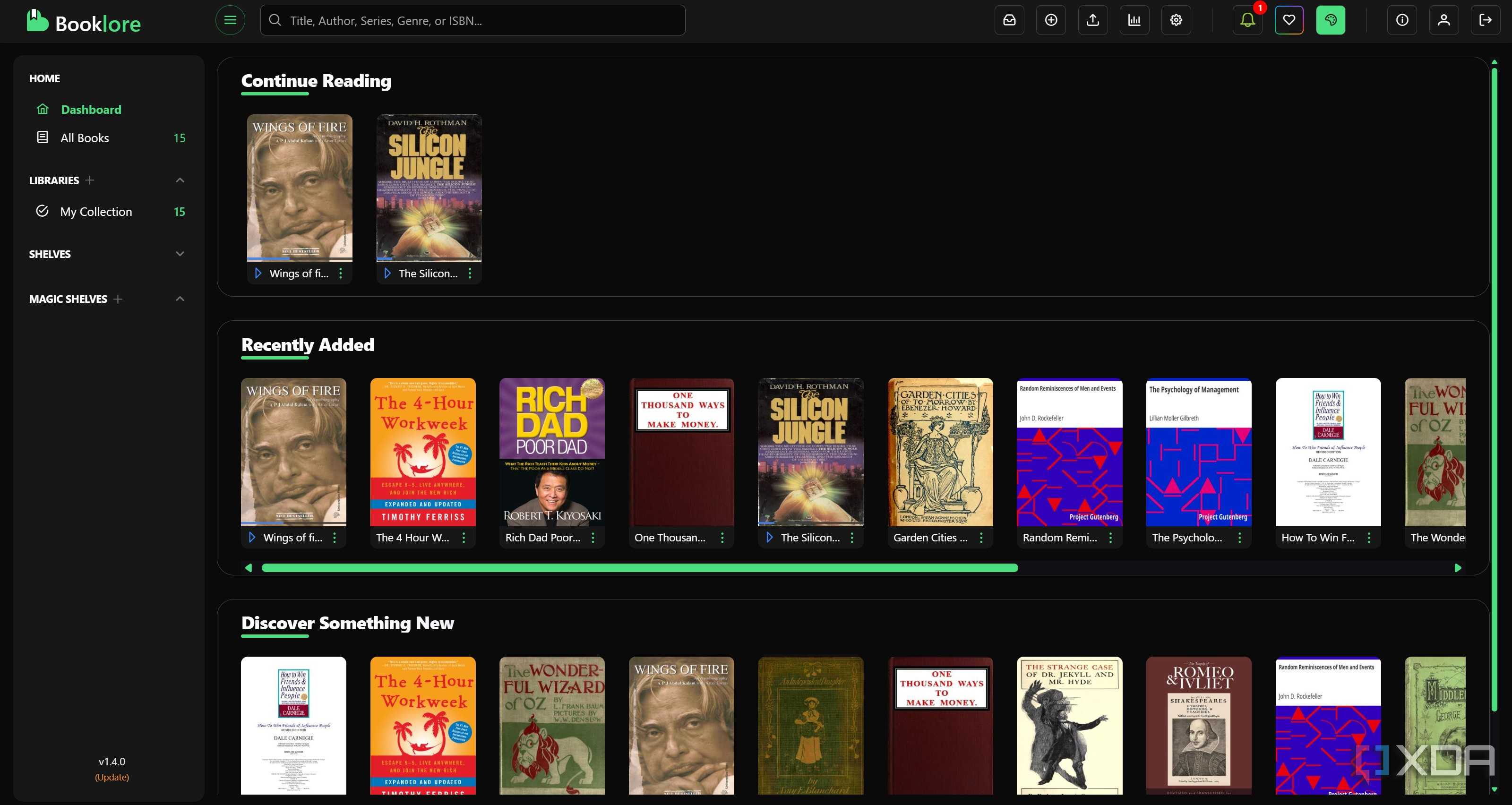Click right arrow of Recently Added scrollbar
Viewport: 1512px width, 805px height.
1458,568
